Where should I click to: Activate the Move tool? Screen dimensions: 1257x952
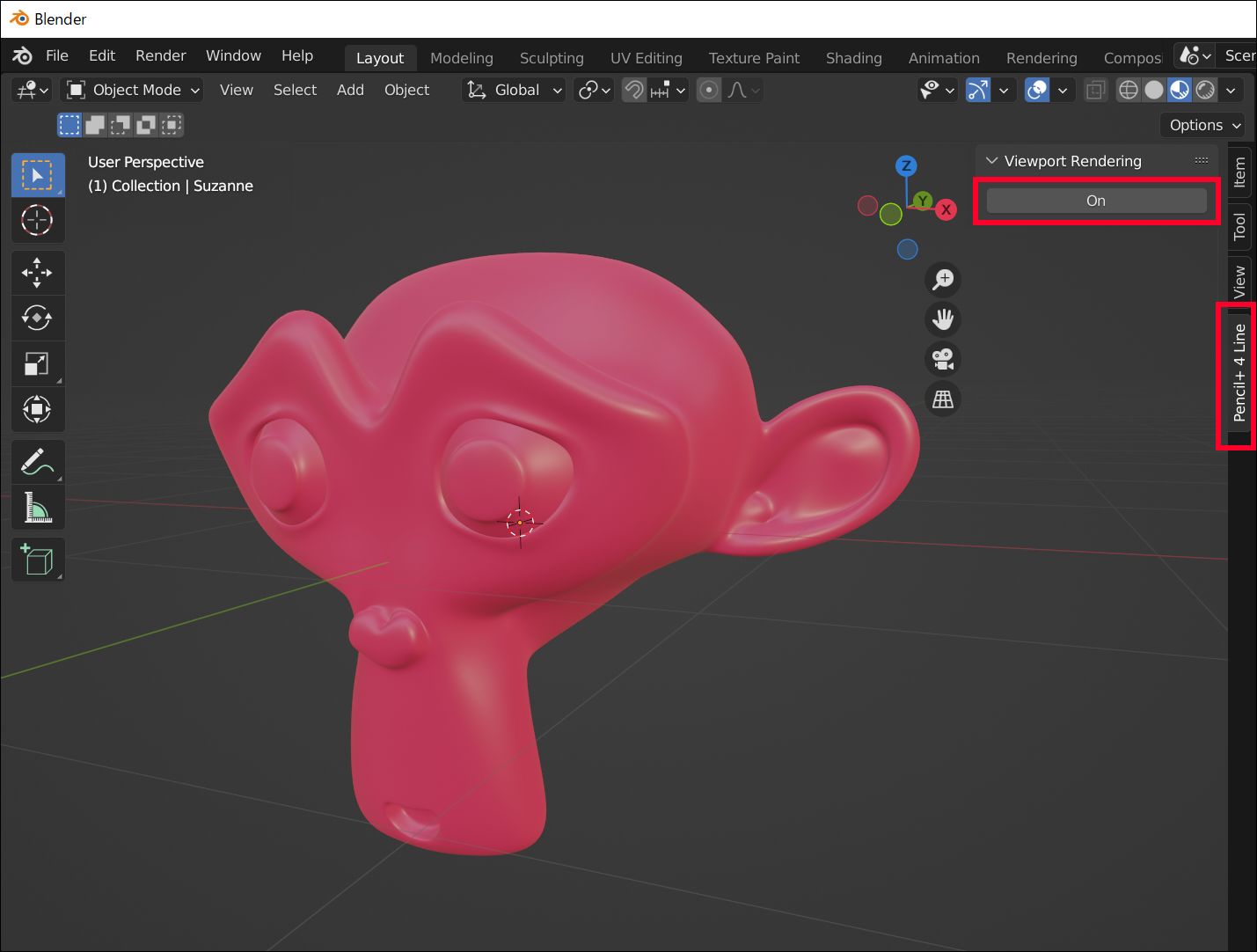[x=38, y=273]
